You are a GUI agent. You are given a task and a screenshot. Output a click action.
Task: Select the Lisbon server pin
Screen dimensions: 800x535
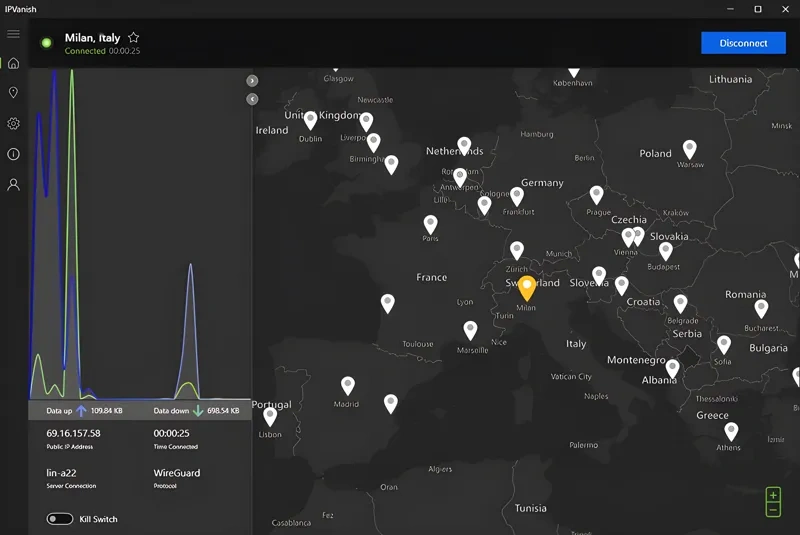270,417
